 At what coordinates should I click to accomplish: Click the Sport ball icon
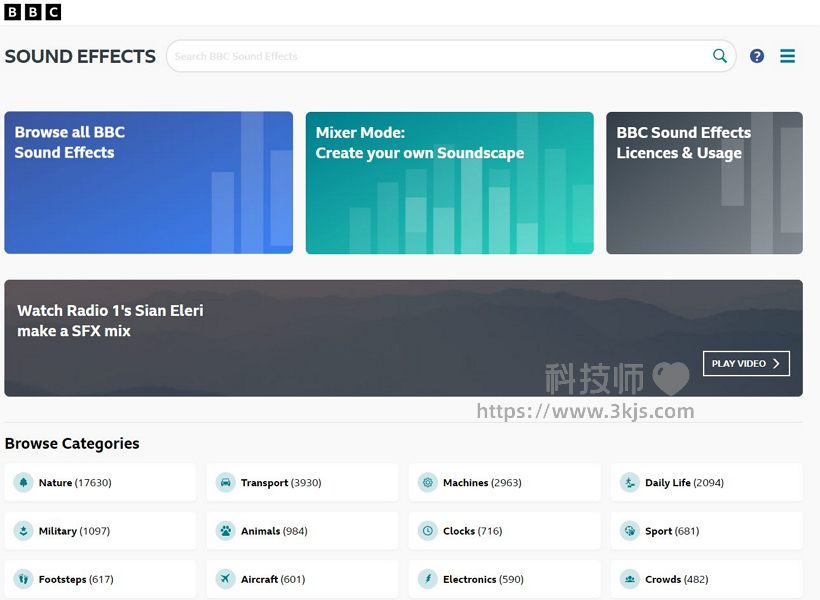[x=630, y=530]
